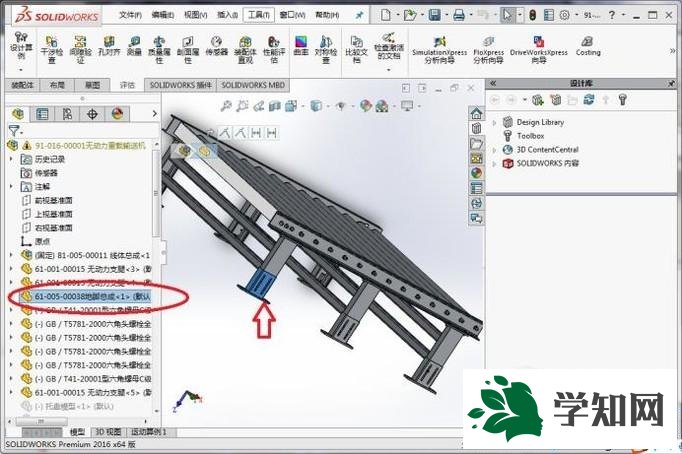This screenshot has width=682, height=454.
Task: Open the feature tree filter dropdown
Action: (15, 131)
